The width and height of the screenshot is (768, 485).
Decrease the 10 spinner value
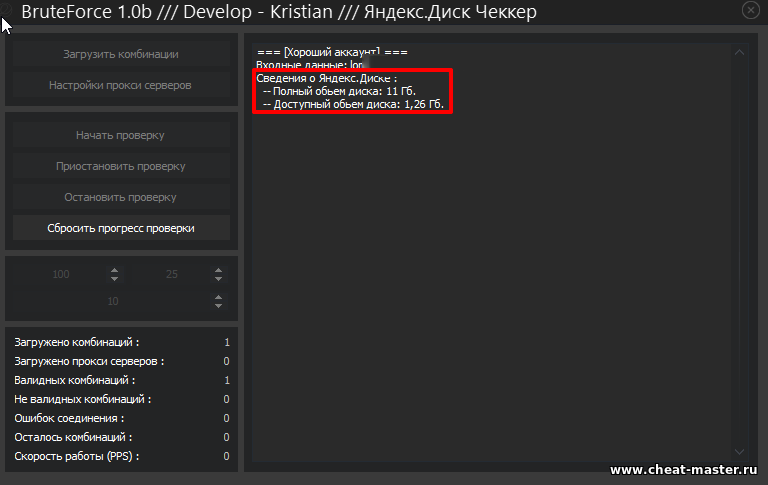pos(218,306)
